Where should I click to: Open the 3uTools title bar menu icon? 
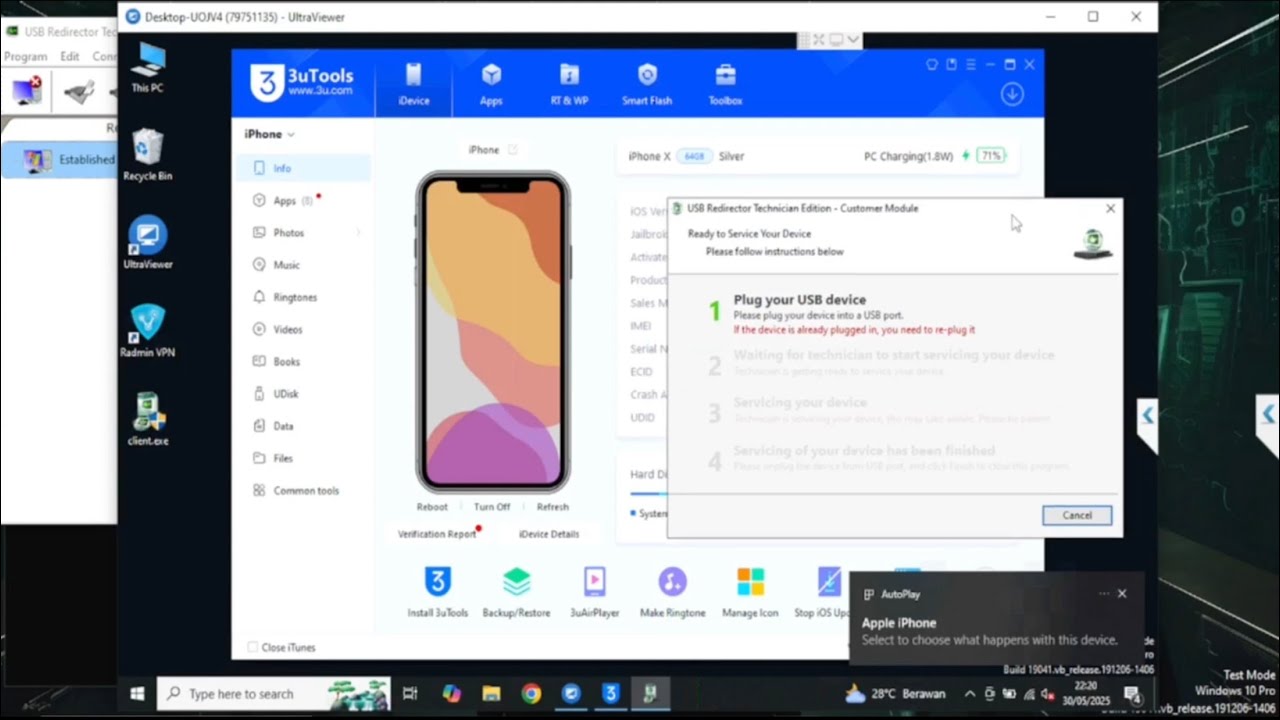click(x=970, y=64)
